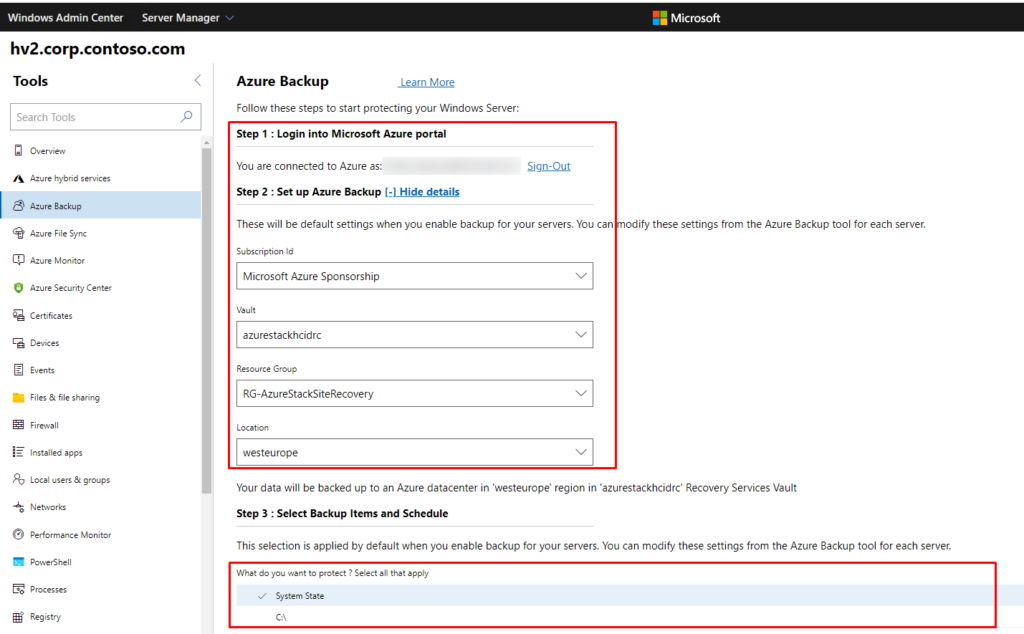
Task: Open the Vault dropdown
Action: click(415, 335)
